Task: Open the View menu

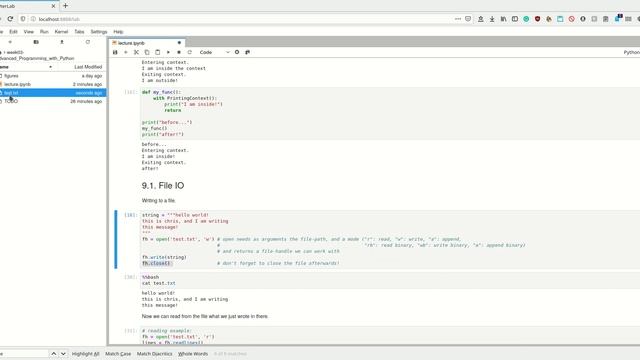Action: pyautogui.click(x=29, y=31)
